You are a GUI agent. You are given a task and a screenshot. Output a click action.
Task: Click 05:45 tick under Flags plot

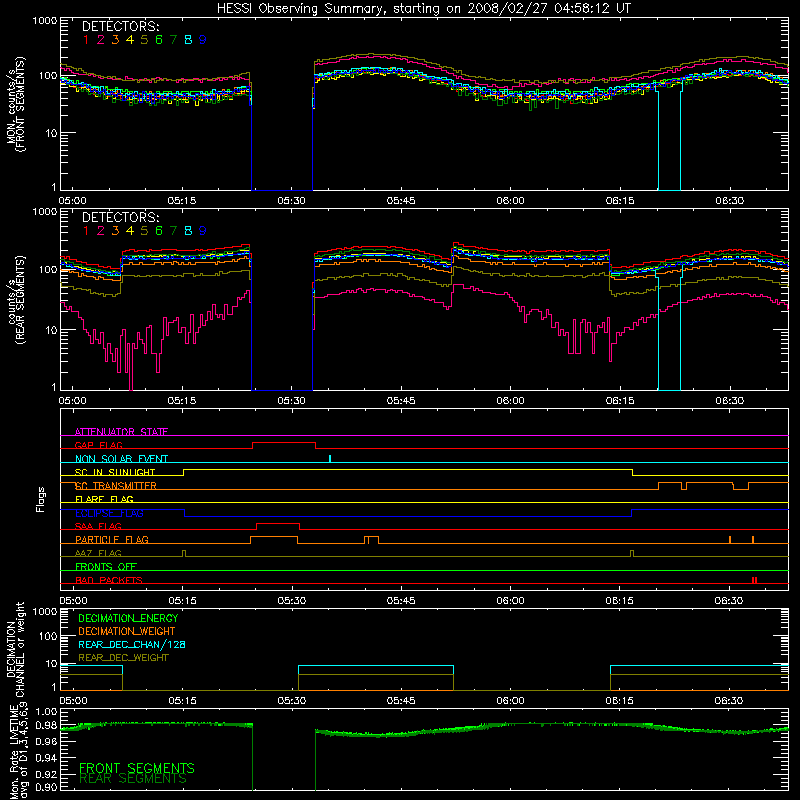coord(401,601)
